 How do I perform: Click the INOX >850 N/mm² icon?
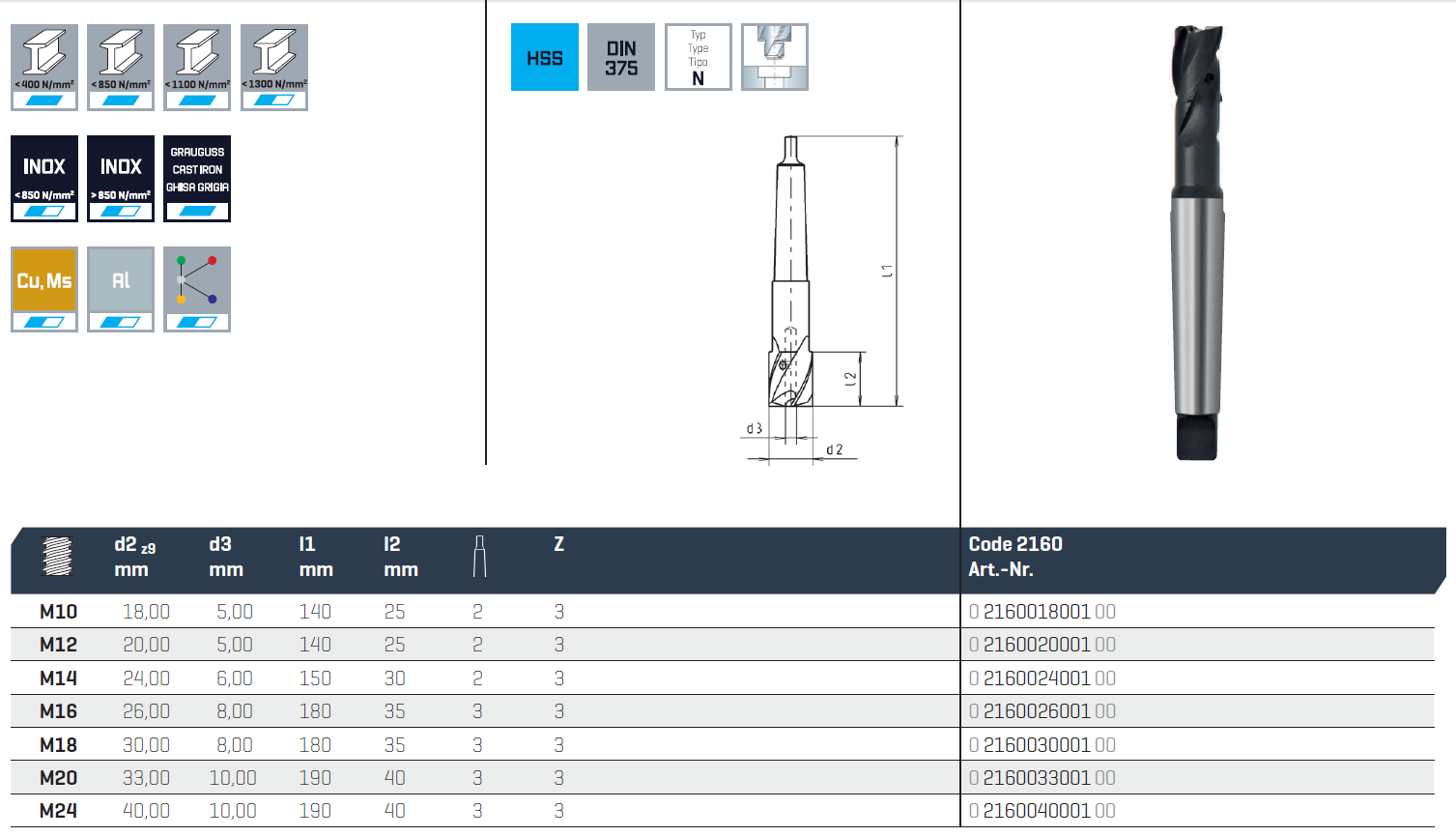point(121,178)
